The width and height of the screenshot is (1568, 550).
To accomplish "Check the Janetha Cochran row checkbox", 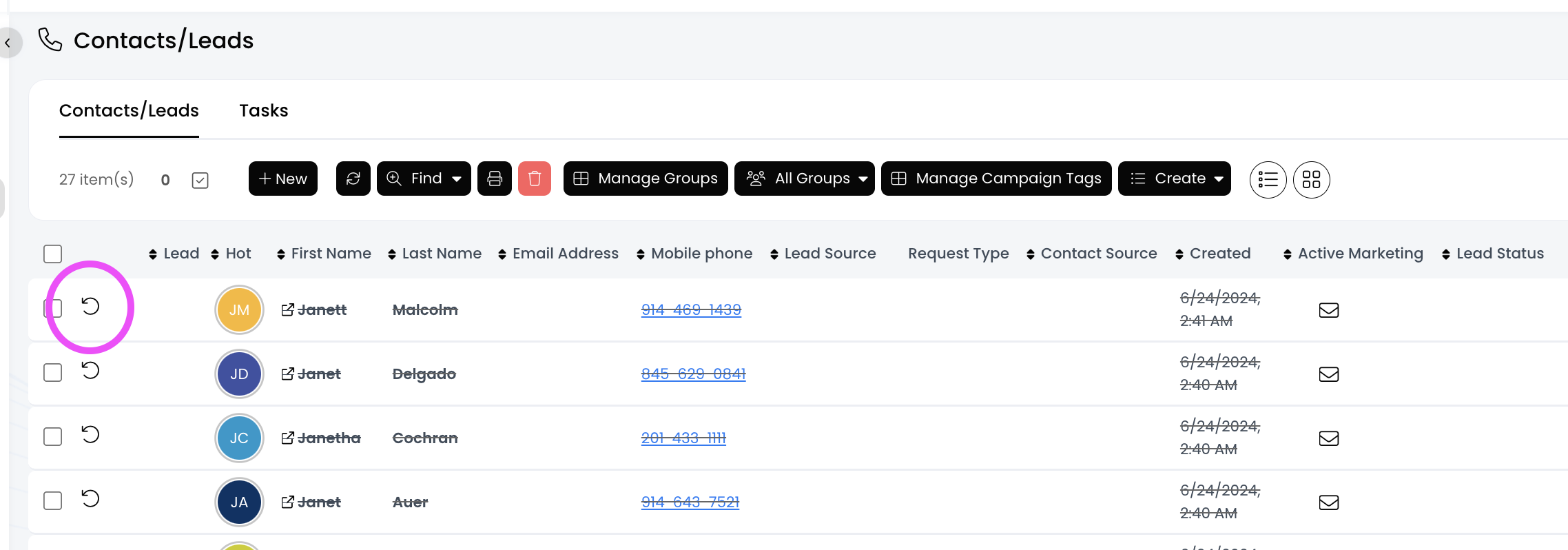I will [53, 437].
